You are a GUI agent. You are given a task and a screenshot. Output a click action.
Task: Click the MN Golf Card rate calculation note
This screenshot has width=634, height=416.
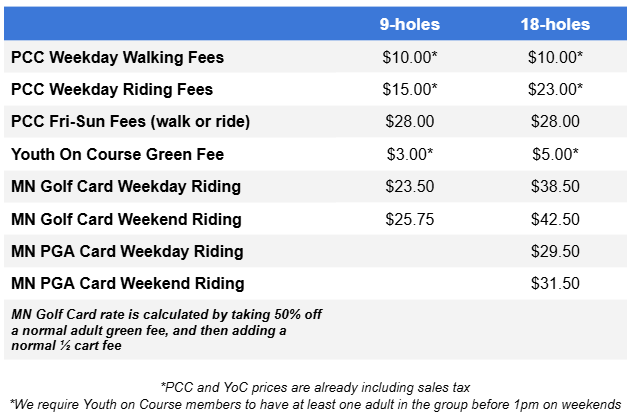point(167,329)
